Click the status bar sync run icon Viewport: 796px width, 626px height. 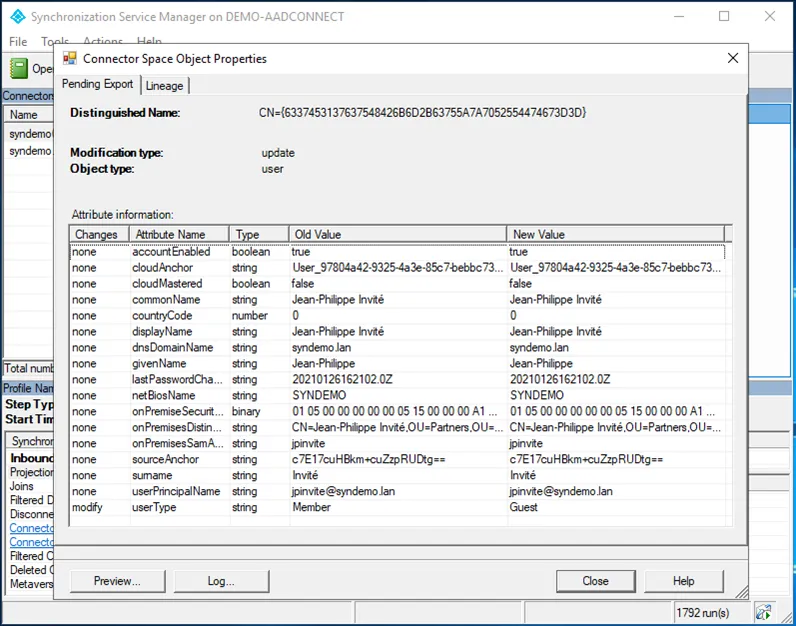coord(763,612)
